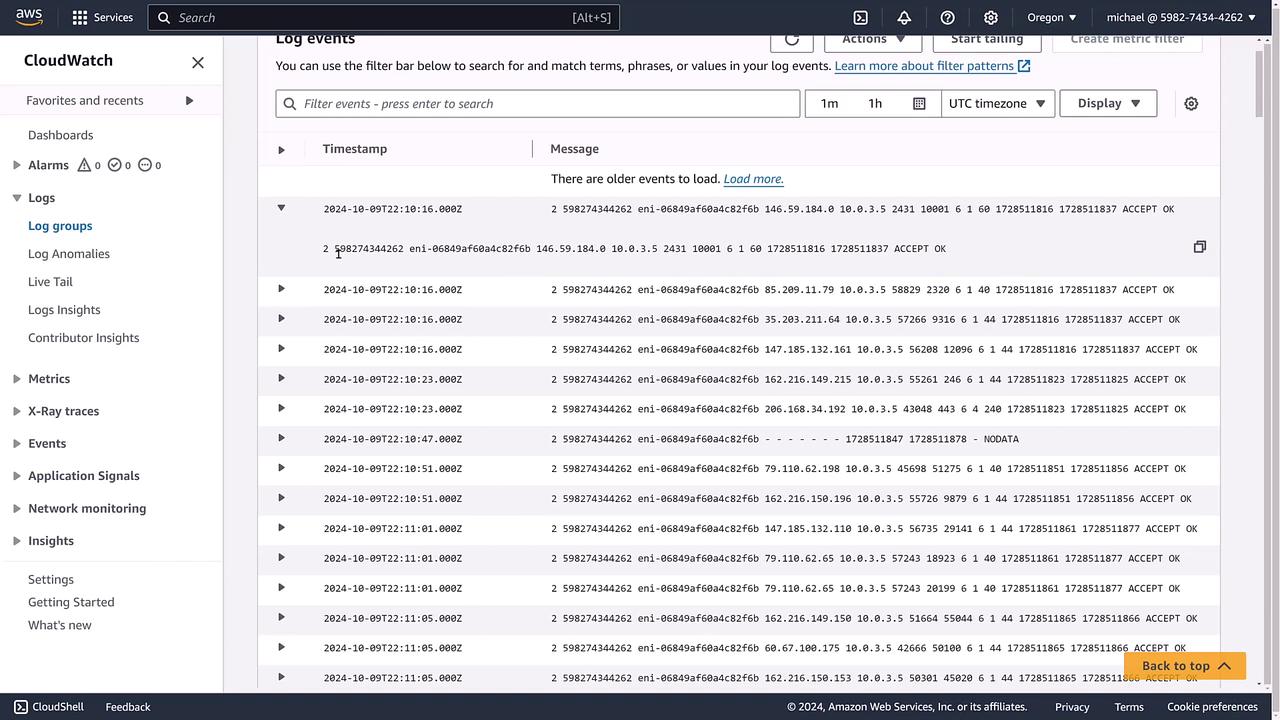
Task: Open Settings in the sidebar
Action: (x=51, y=579)
